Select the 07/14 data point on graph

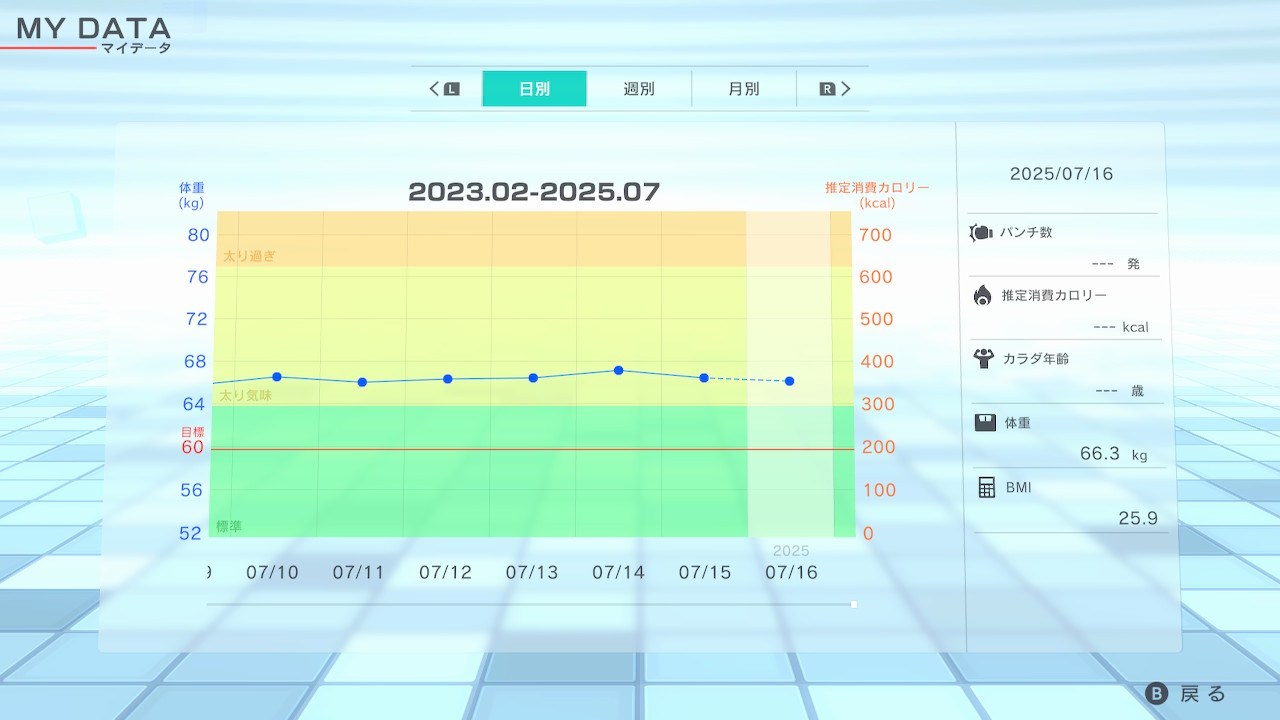[x=619, y=370]
